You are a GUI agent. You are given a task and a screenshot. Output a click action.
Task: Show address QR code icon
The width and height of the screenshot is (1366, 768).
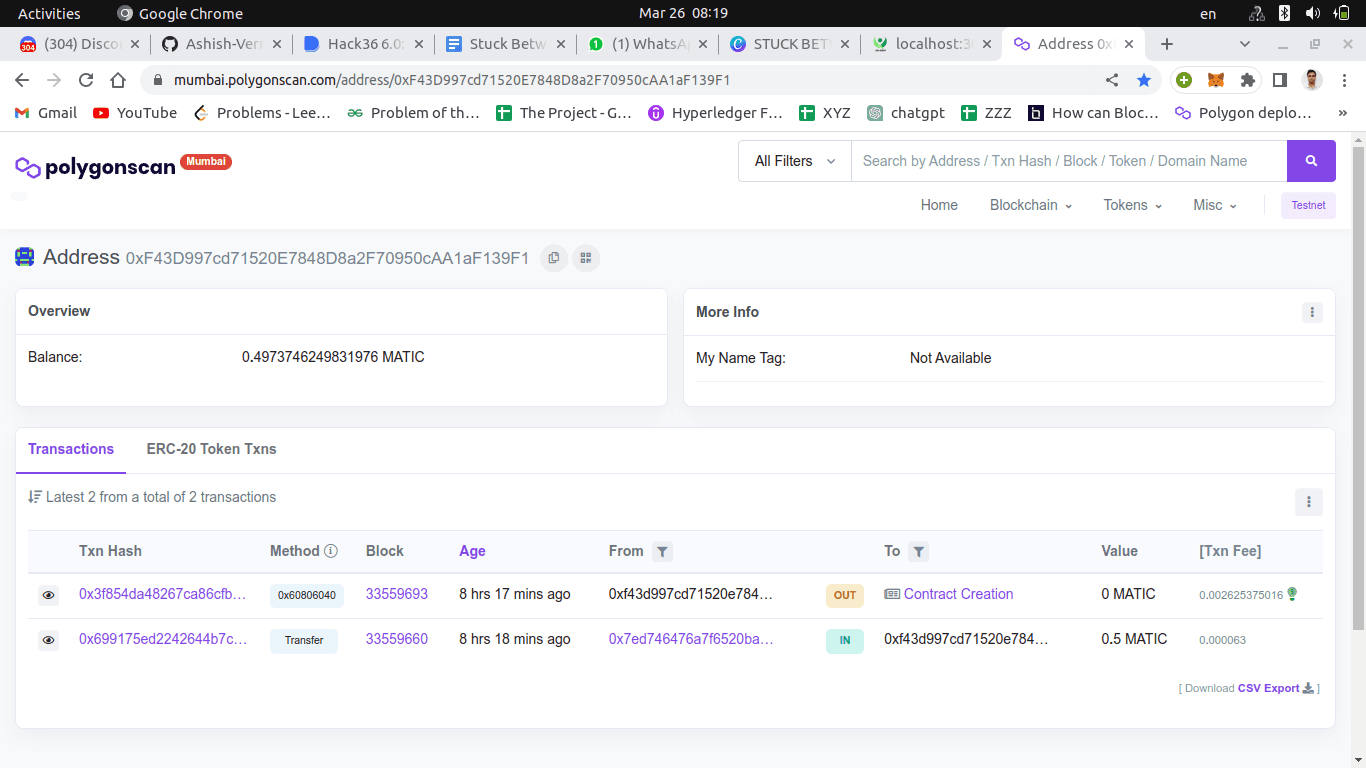coord(586,258)
